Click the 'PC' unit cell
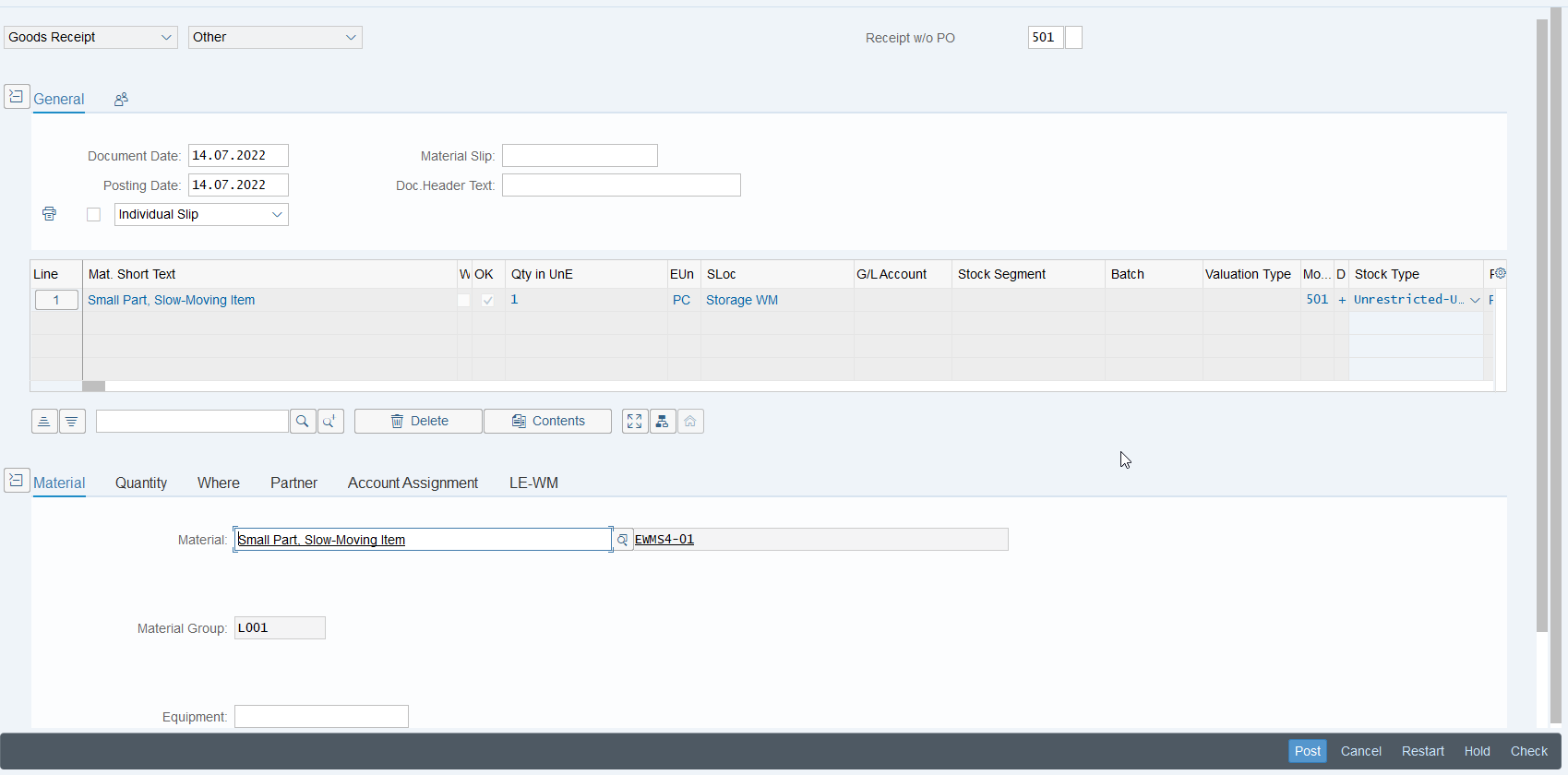The height and width of the screenshot is (775, 1568). coord(684,300)
